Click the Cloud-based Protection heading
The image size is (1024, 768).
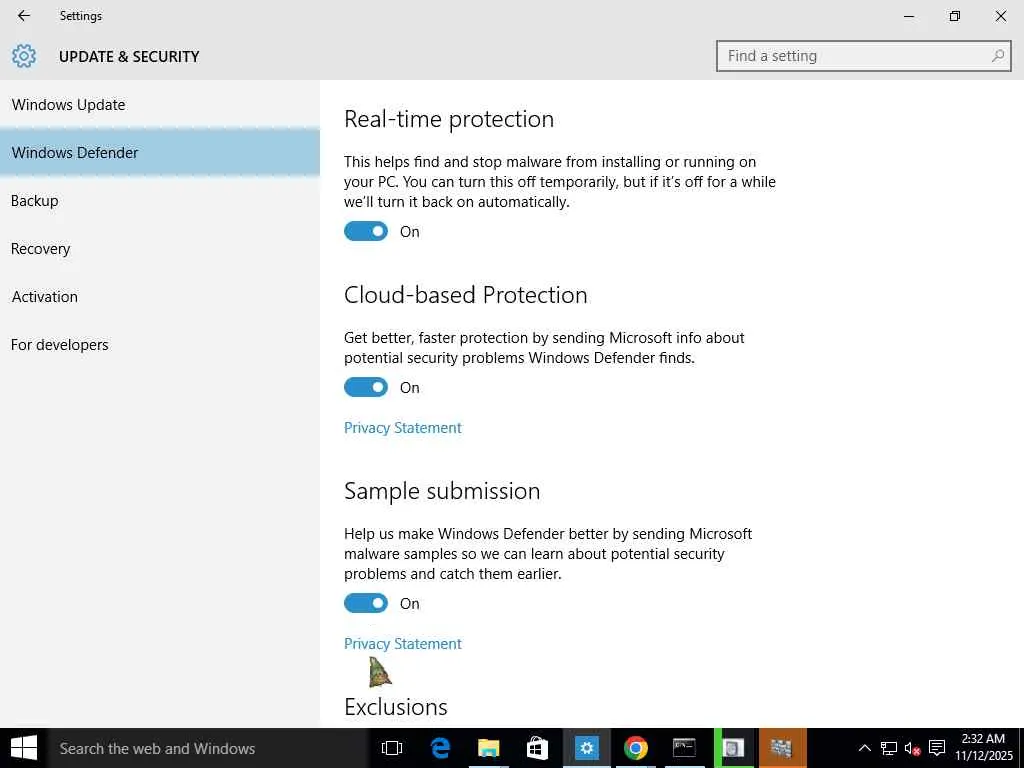[466, 295]
